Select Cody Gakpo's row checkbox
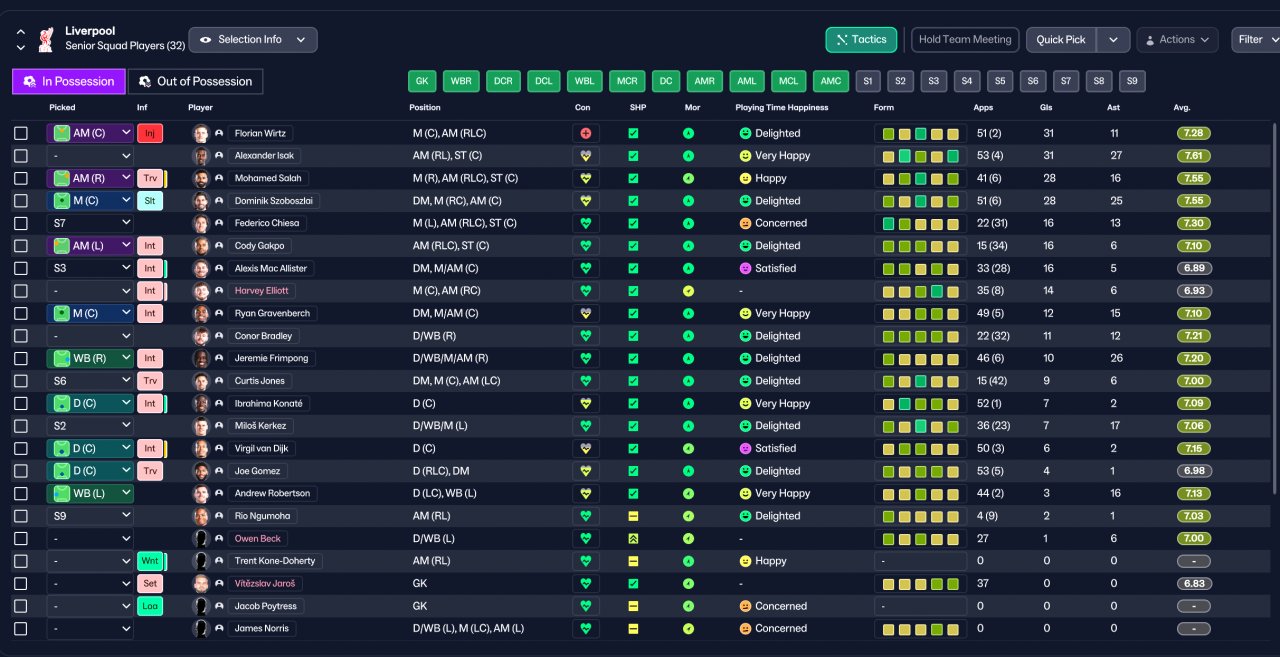The image size is (1280, 657). (21, 246)
